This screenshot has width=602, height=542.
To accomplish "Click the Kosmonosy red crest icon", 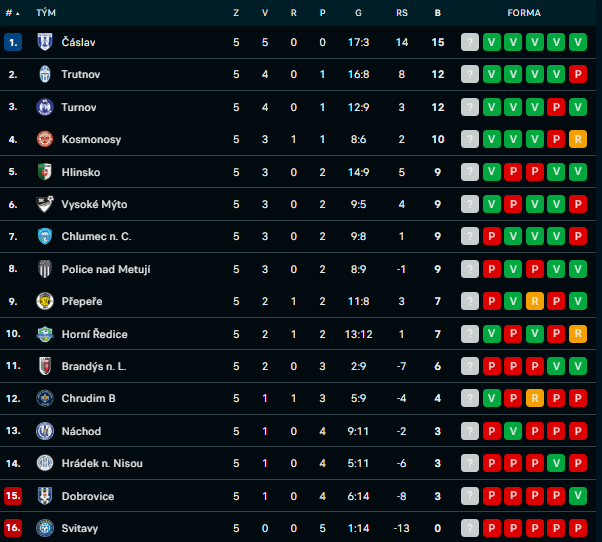I will [45, 139].
